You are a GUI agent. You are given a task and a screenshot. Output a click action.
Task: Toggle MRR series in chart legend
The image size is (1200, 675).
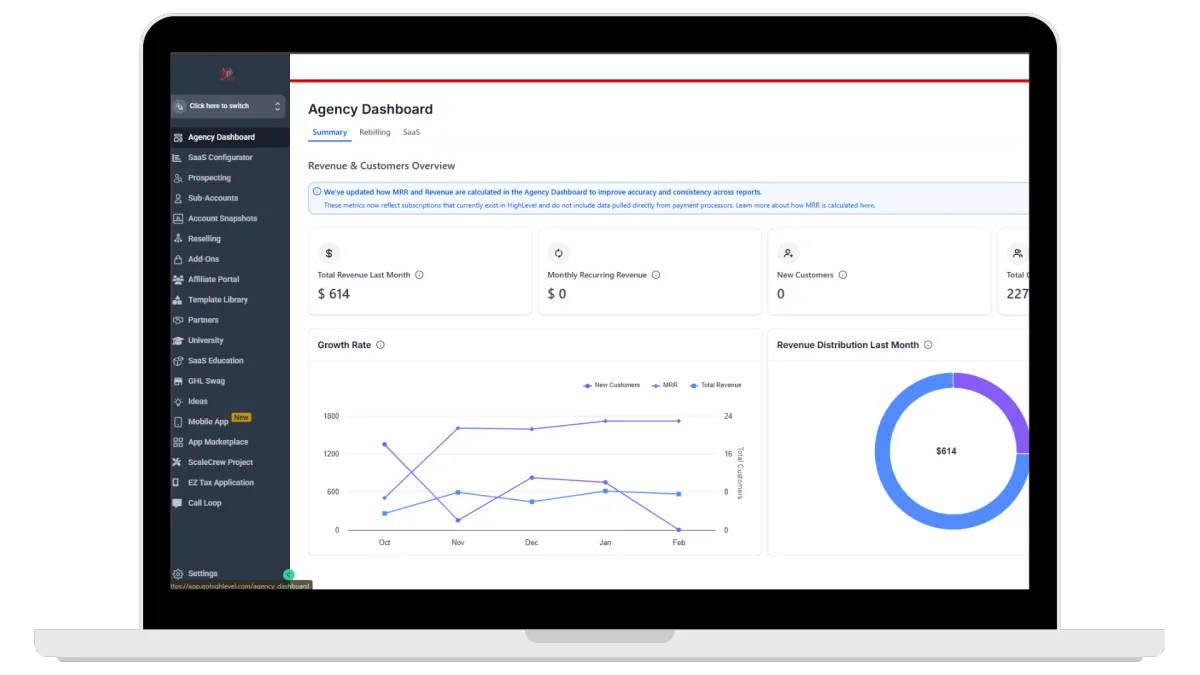click(x=664, y=385)
